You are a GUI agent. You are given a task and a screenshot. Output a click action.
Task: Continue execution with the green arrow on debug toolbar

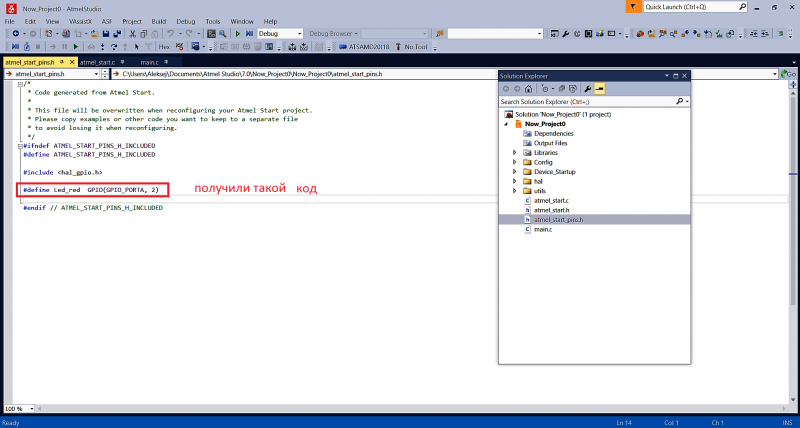click(x=76, y=47)
